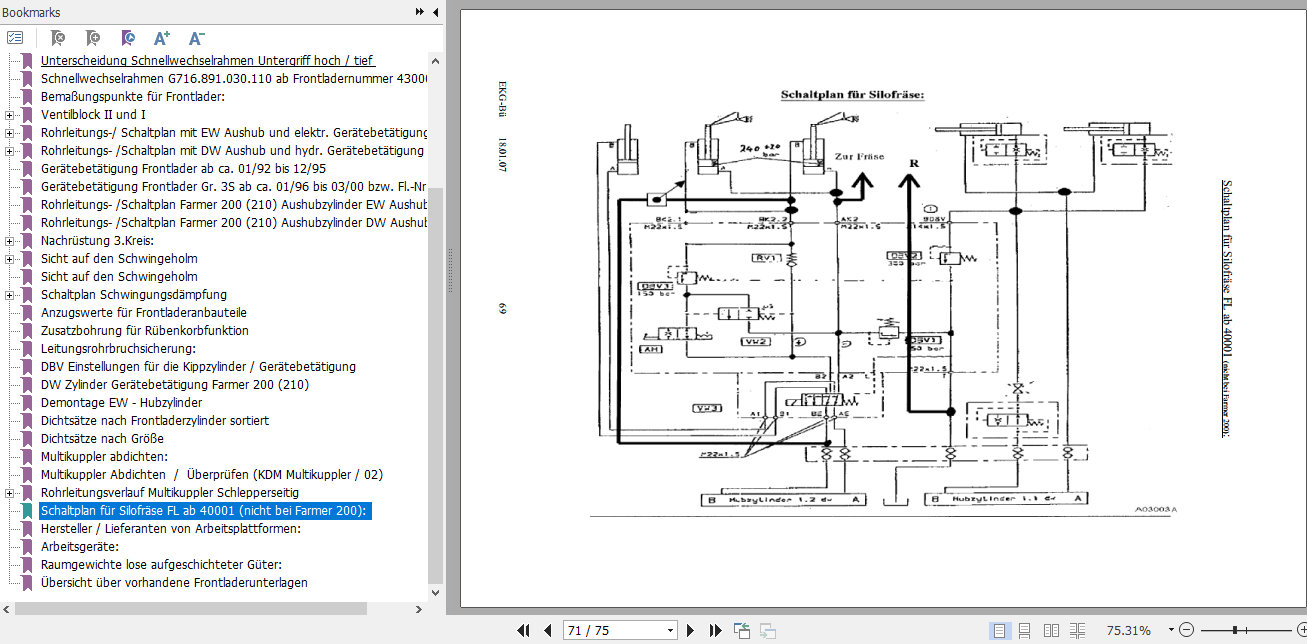Click the add new bookmark icon

[x=93, y=38]
